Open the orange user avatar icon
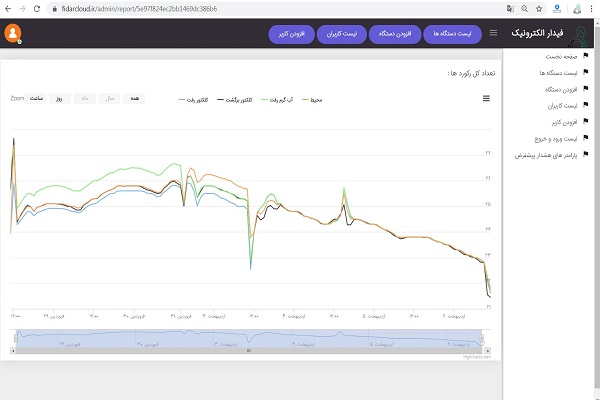 (13, 33)
